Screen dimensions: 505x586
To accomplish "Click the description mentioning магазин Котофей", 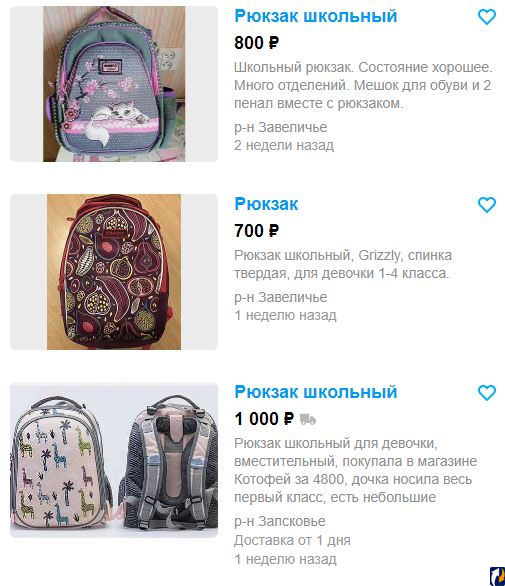I will point(355,470).
